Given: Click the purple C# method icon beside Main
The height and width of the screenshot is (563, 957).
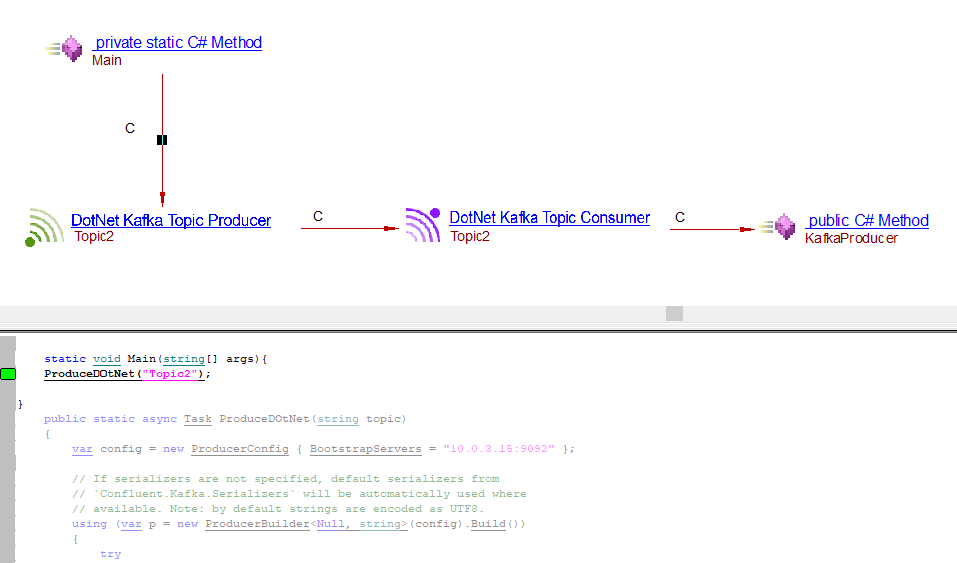Looking at the screenshot, I should point(69,48).
